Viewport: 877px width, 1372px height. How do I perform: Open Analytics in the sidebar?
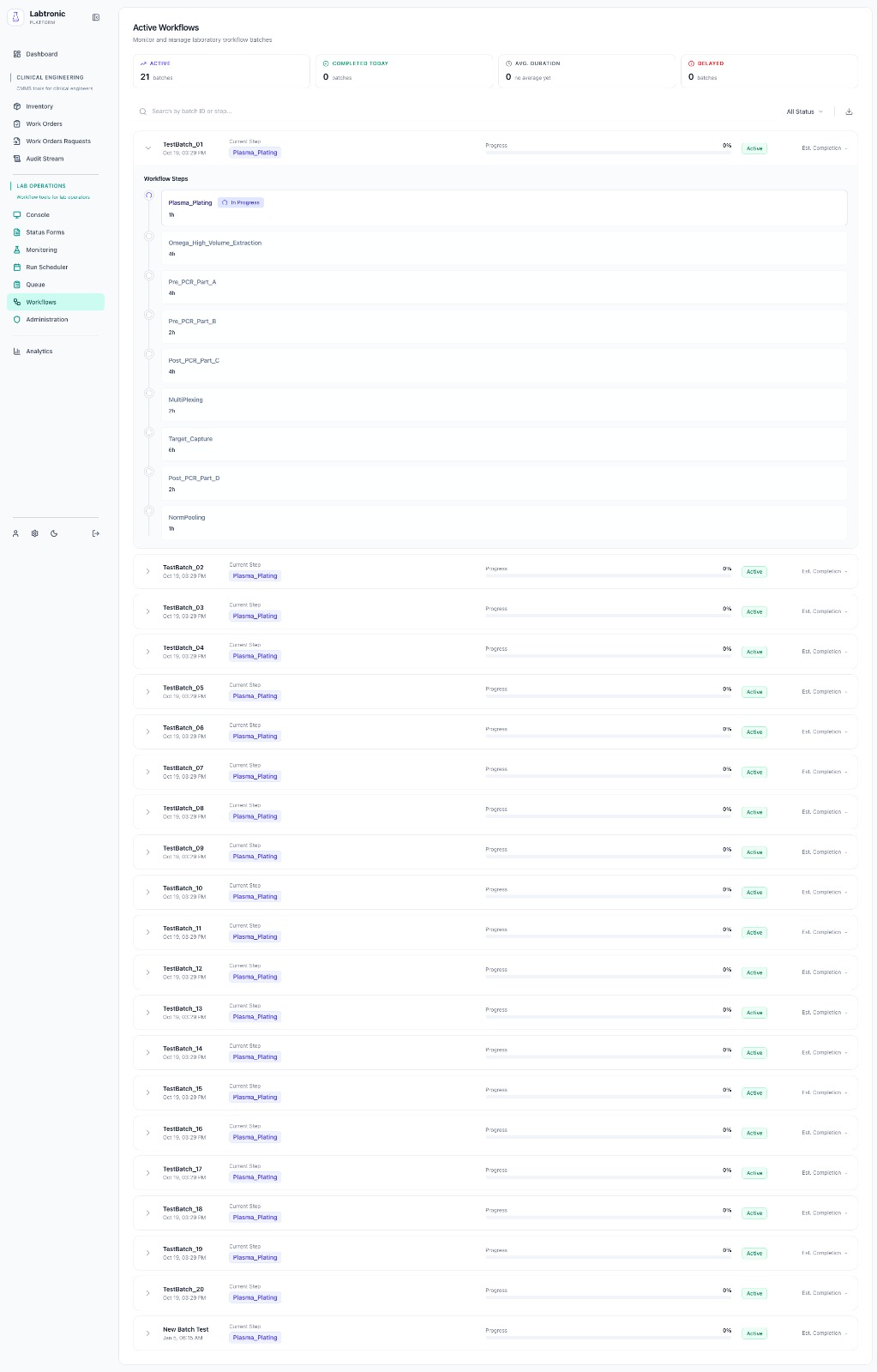(56, 351)
